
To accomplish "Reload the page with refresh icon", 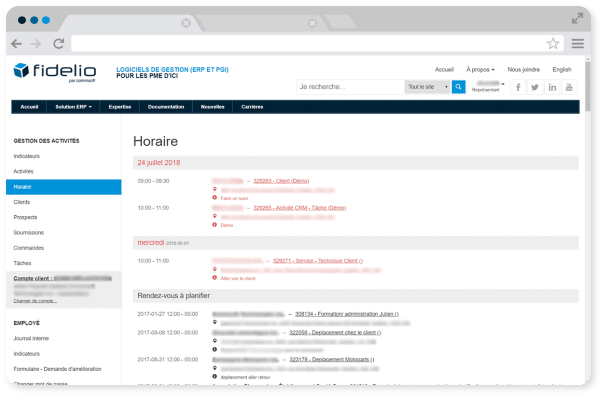I will click(58, 43).
